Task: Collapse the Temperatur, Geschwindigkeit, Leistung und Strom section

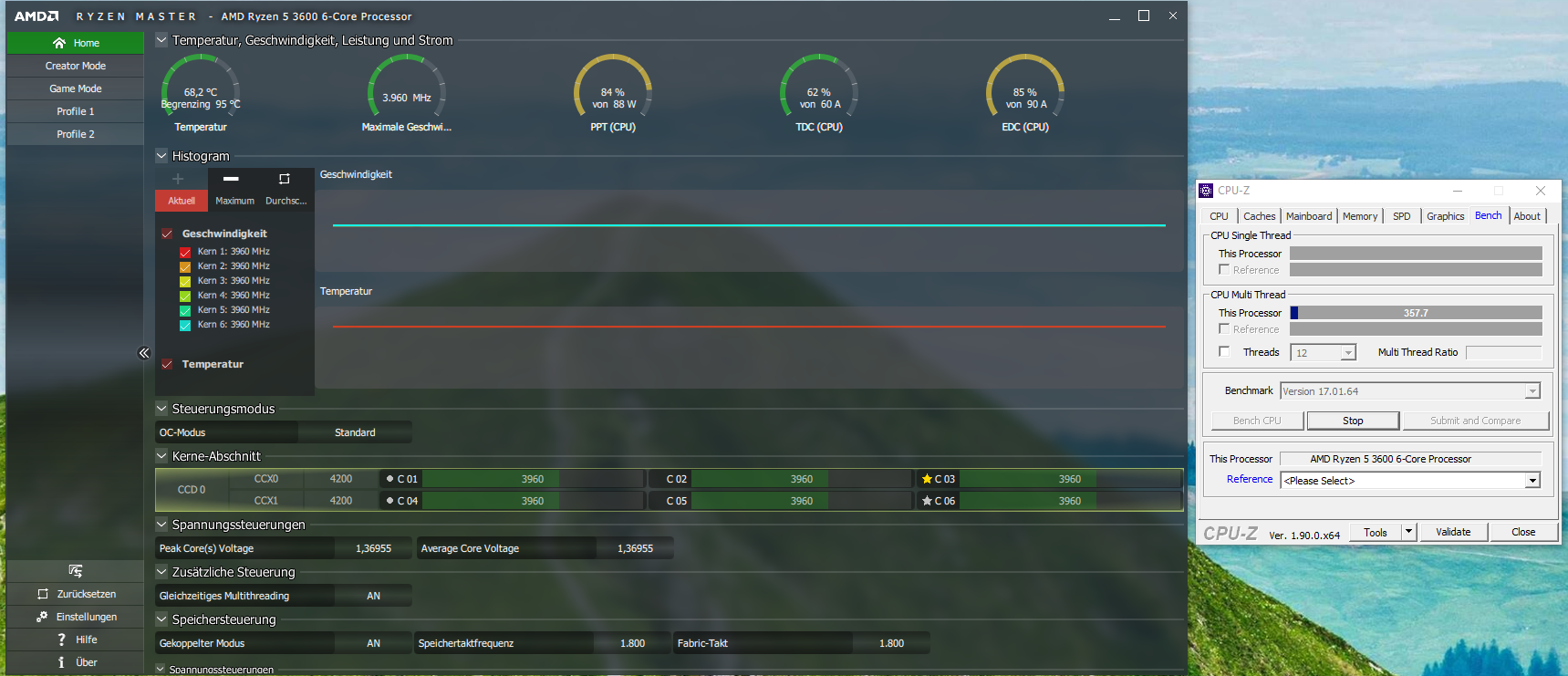Action: click(161, 40)
